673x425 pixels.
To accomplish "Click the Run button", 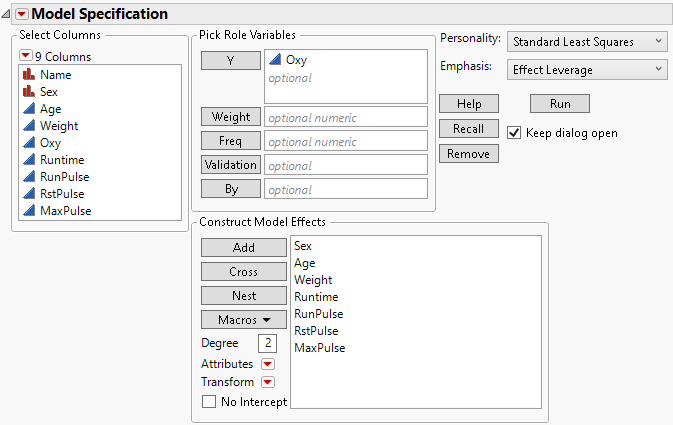I will 559,104.
